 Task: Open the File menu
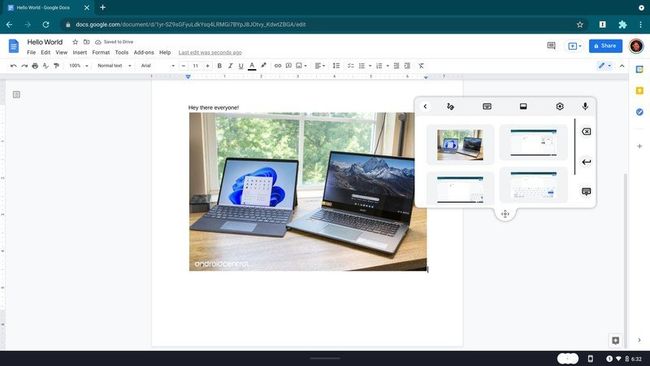point(31,53)
